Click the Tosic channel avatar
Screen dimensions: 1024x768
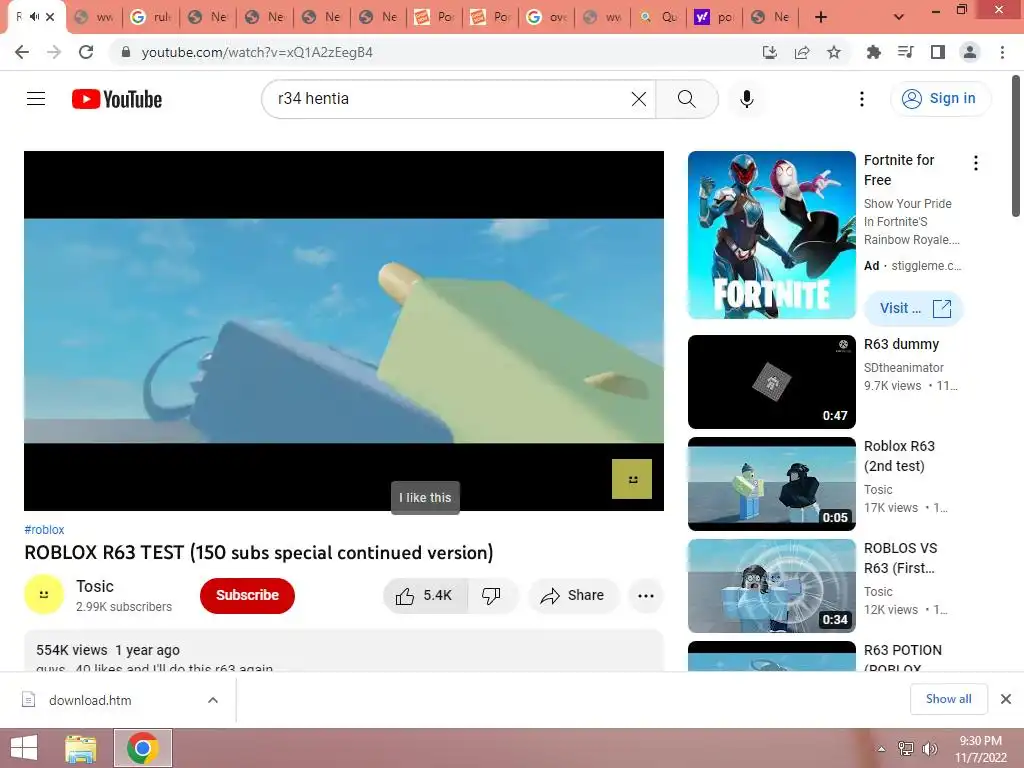click(x=44, y=594)
